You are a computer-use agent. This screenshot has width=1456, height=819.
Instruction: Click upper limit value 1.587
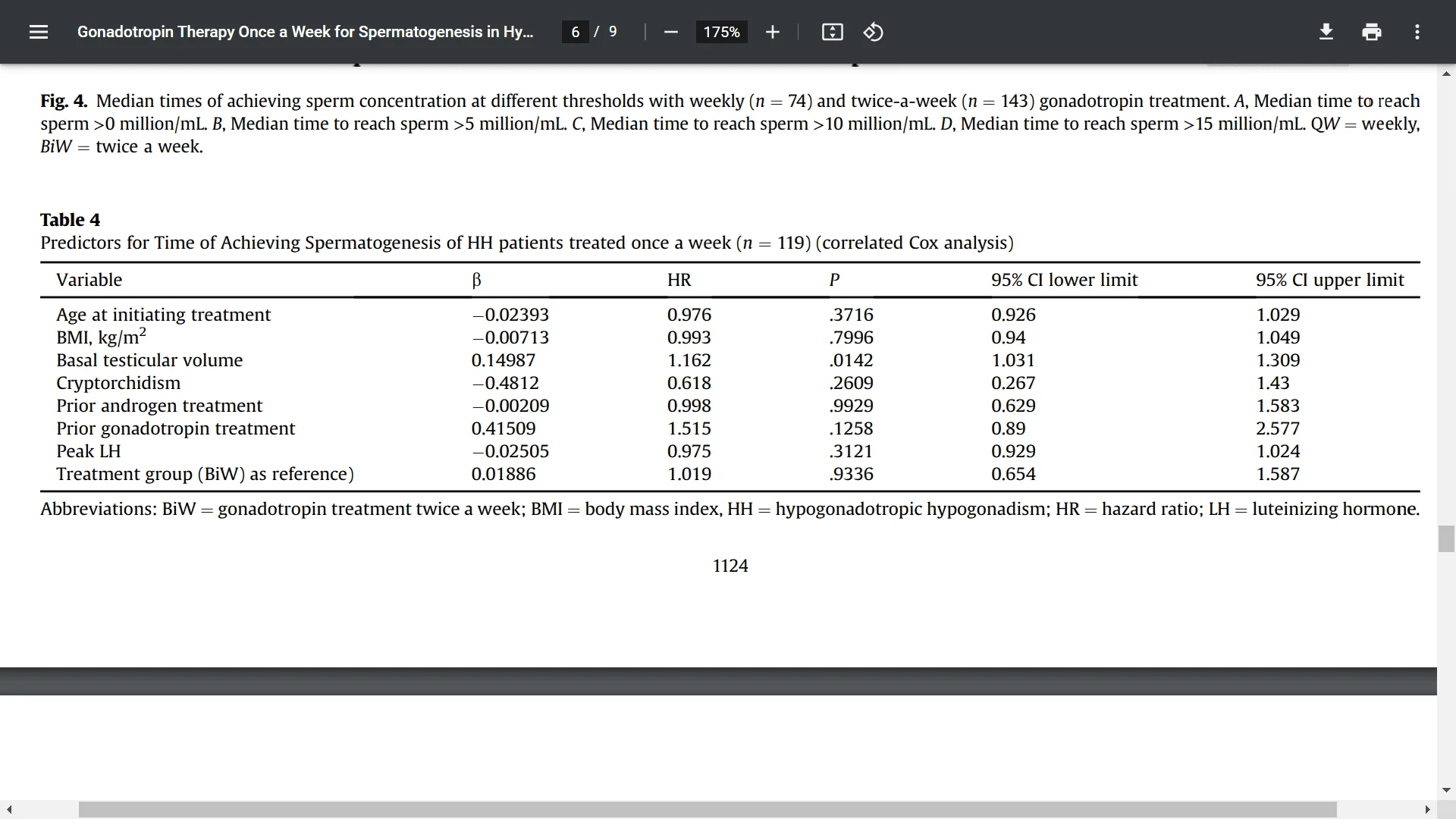pos(1277,474)
